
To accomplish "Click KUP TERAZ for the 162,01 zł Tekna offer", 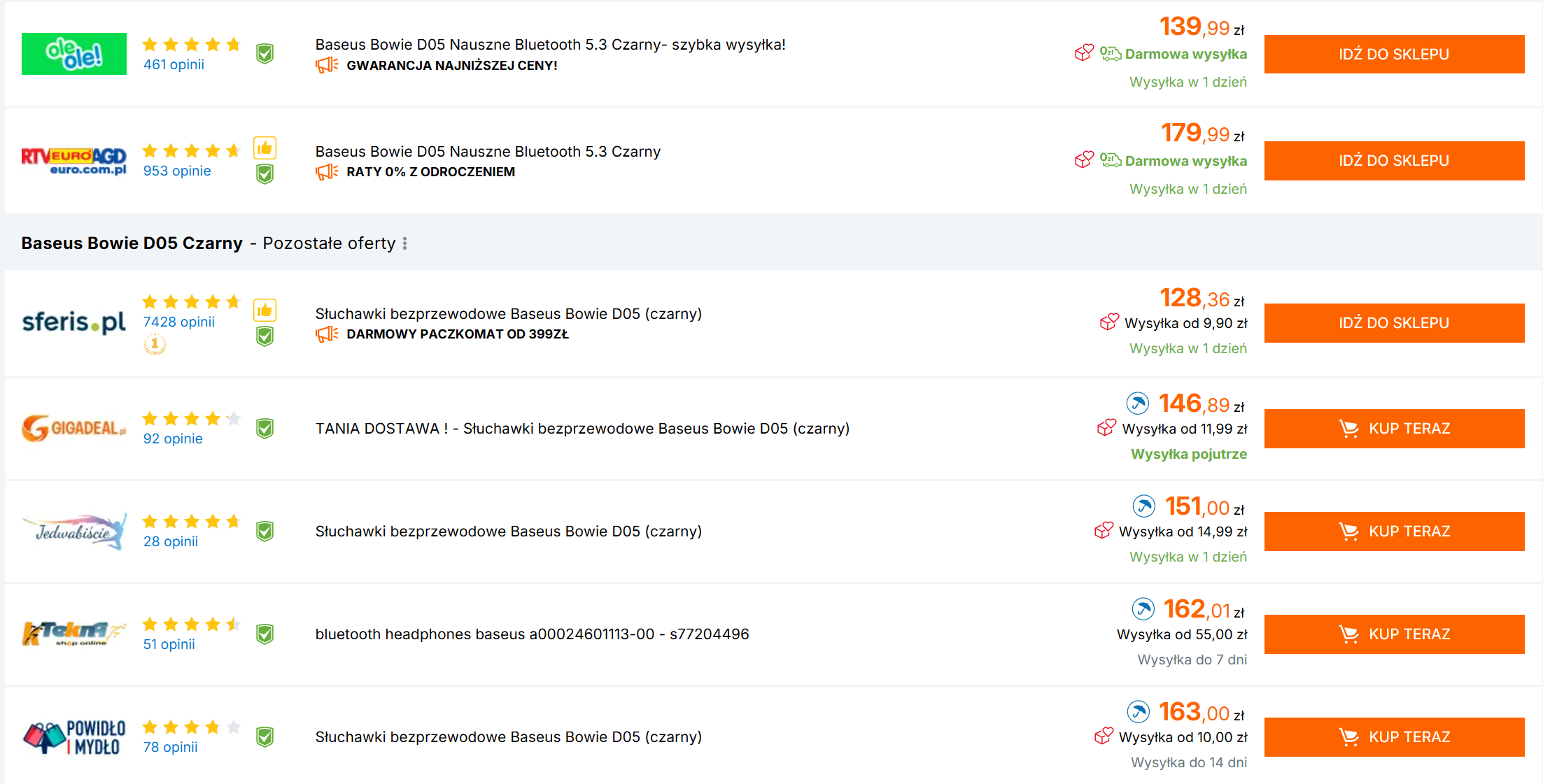I will point(1394,634).
